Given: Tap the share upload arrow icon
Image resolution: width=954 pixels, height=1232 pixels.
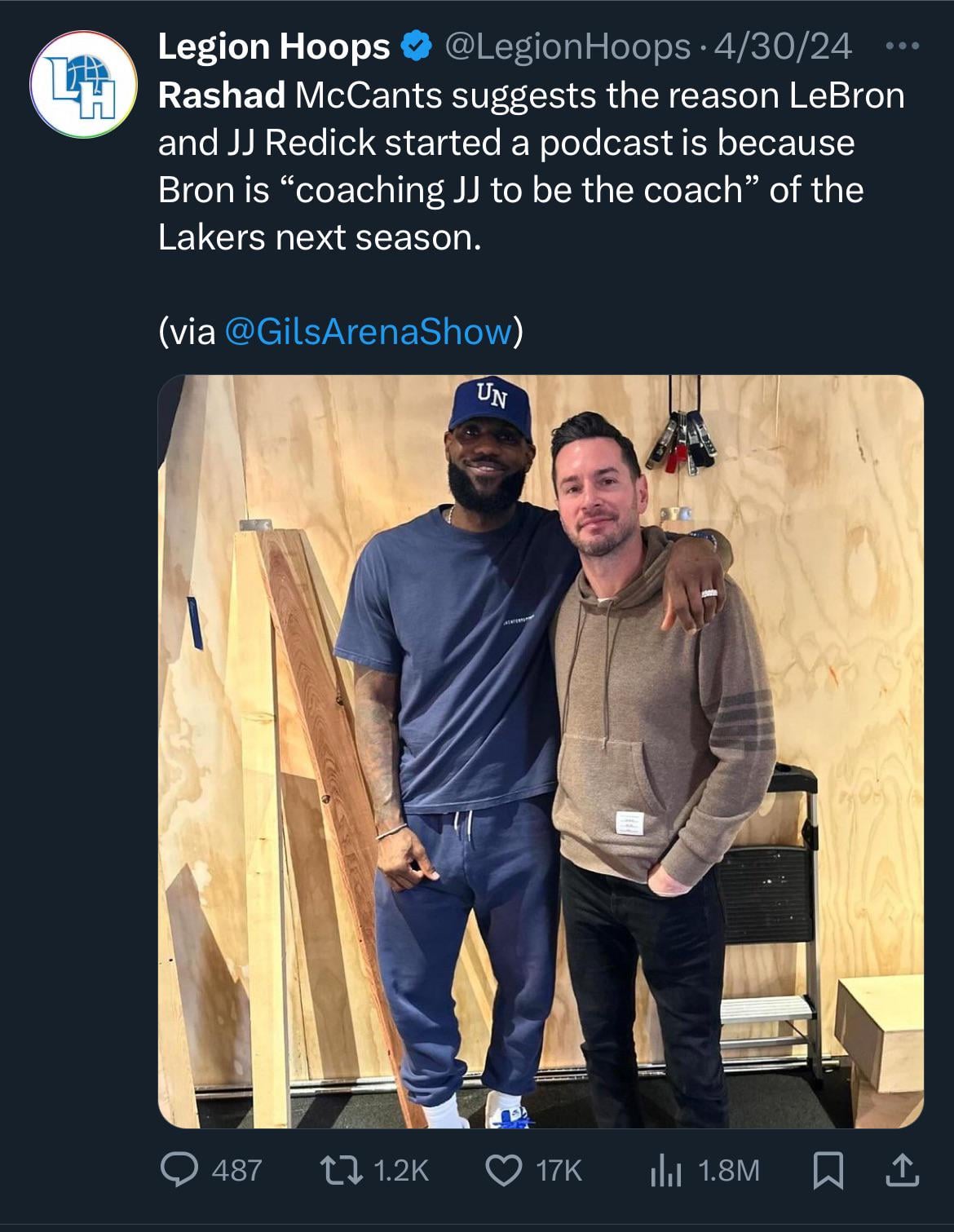Looking at the screenshot, I should point(902,1172).
